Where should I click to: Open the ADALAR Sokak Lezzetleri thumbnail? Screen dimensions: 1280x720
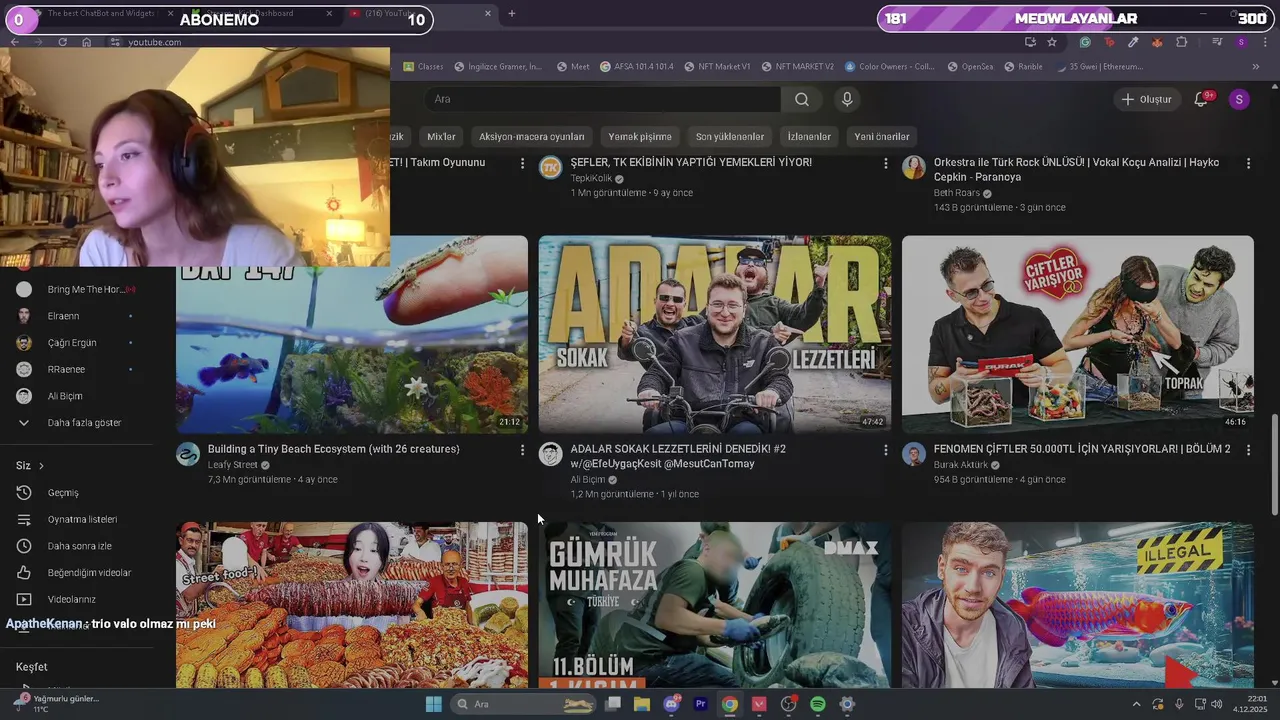click(x=715, y=334)
